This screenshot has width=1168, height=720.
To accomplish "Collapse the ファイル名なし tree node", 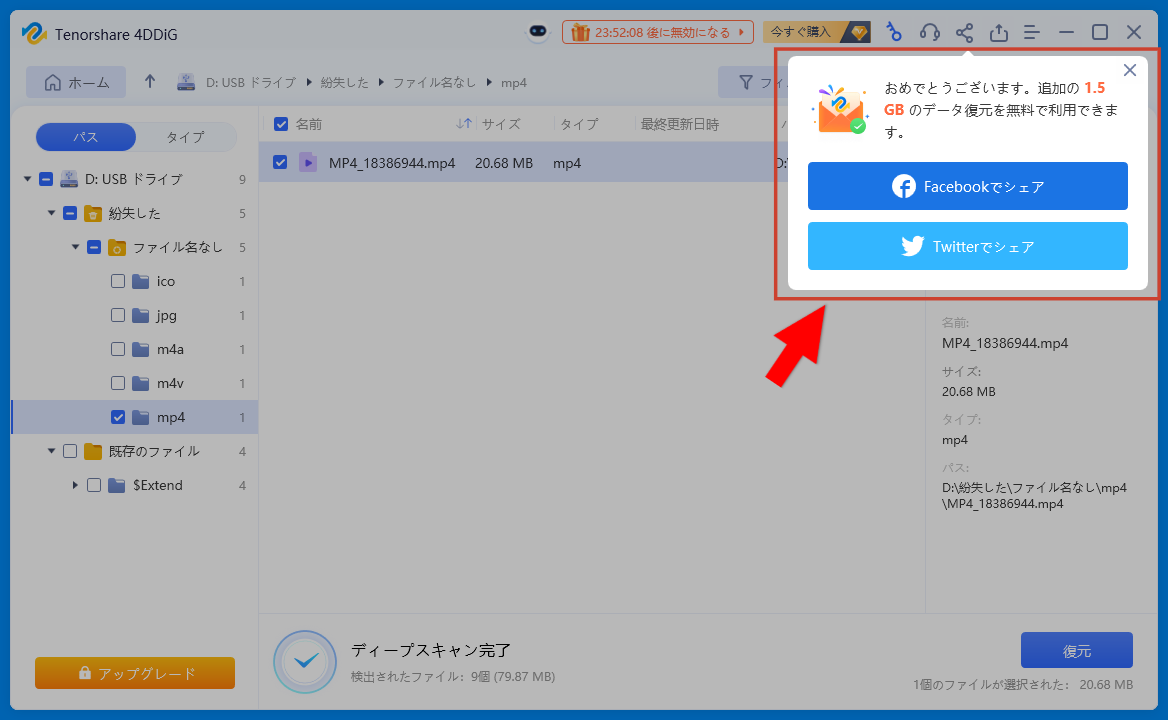I will tap(75, 246).
